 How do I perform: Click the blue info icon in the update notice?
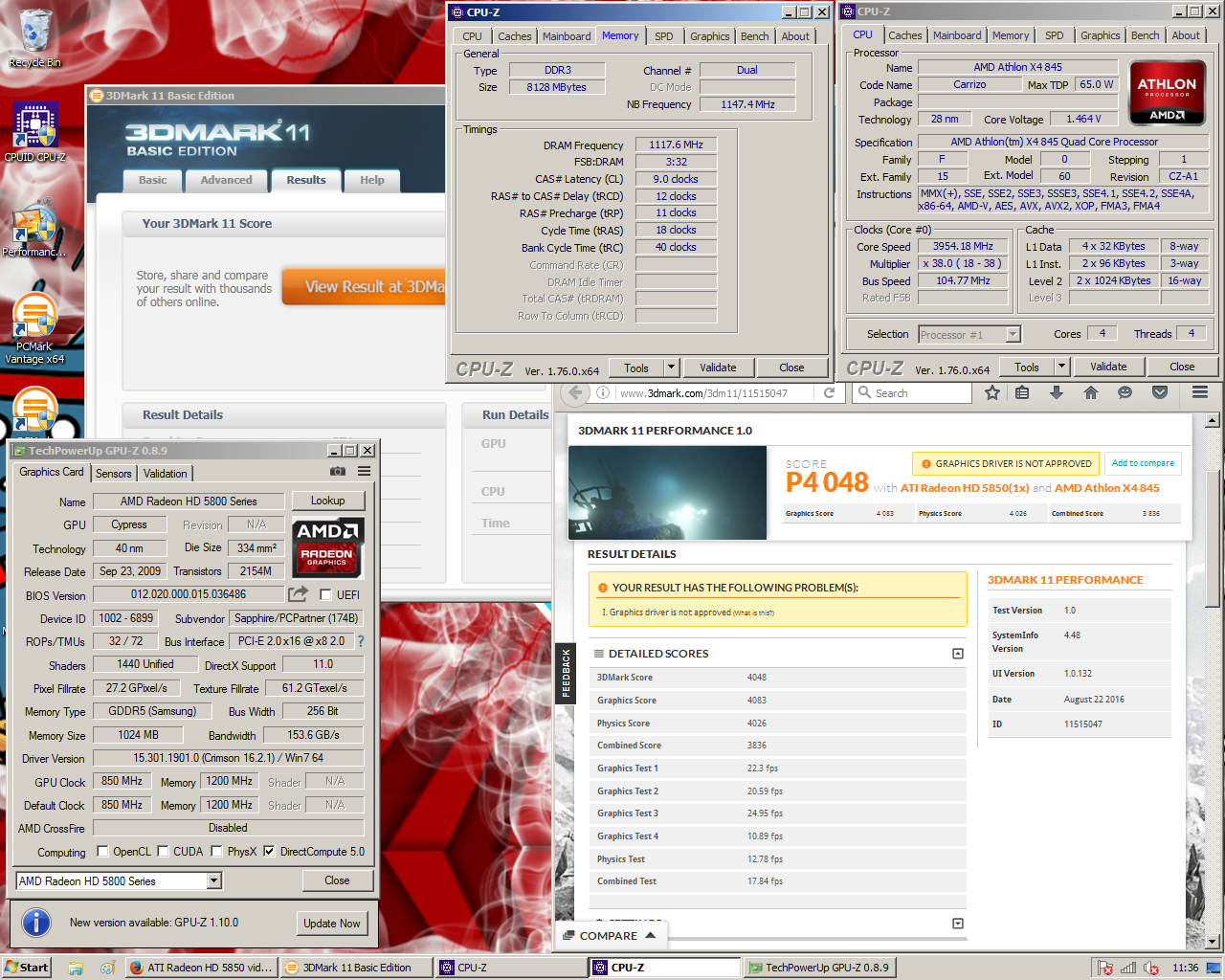coord(35,923)
